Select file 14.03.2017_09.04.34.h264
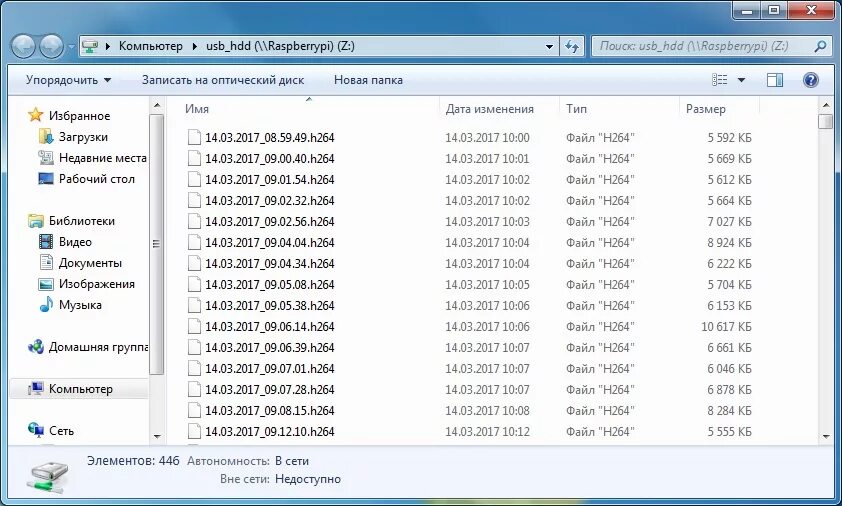The height and width of the screenshot is (506, 842). click(270, 263)
